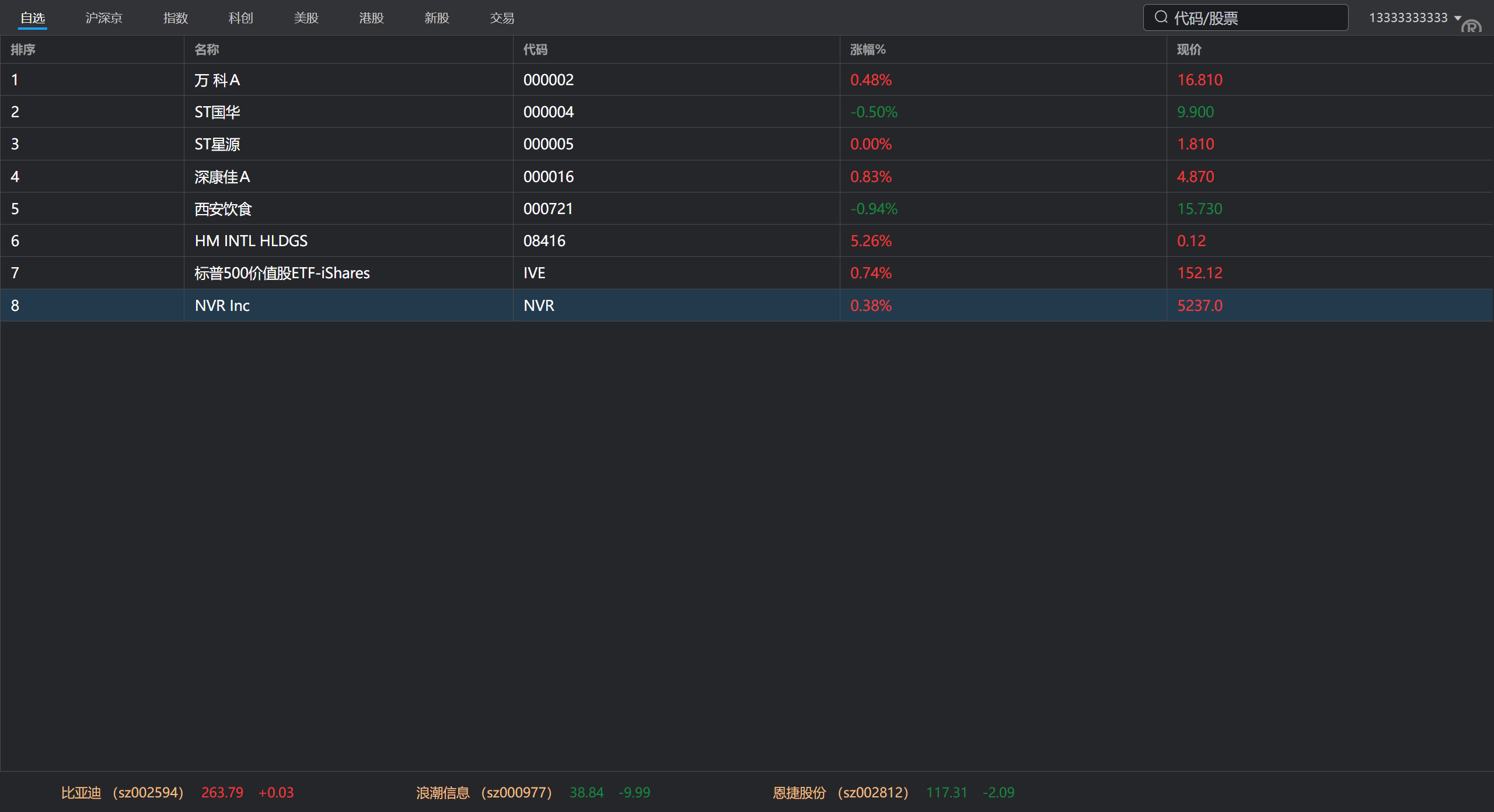Viewport: 1494px width, 812px height.
Task: Select the 标普500价值股ETF-iShares row
Action: point(282,273)
